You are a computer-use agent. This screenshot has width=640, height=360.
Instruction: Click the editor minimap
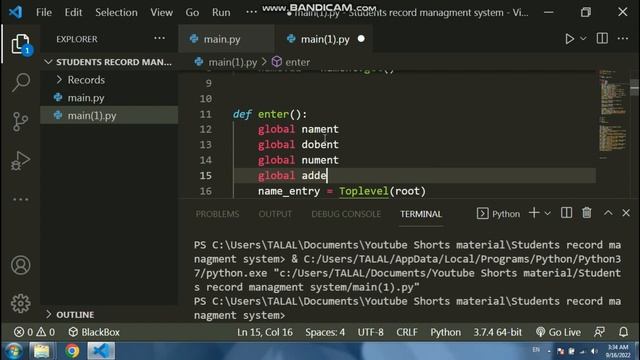point(613,114)
